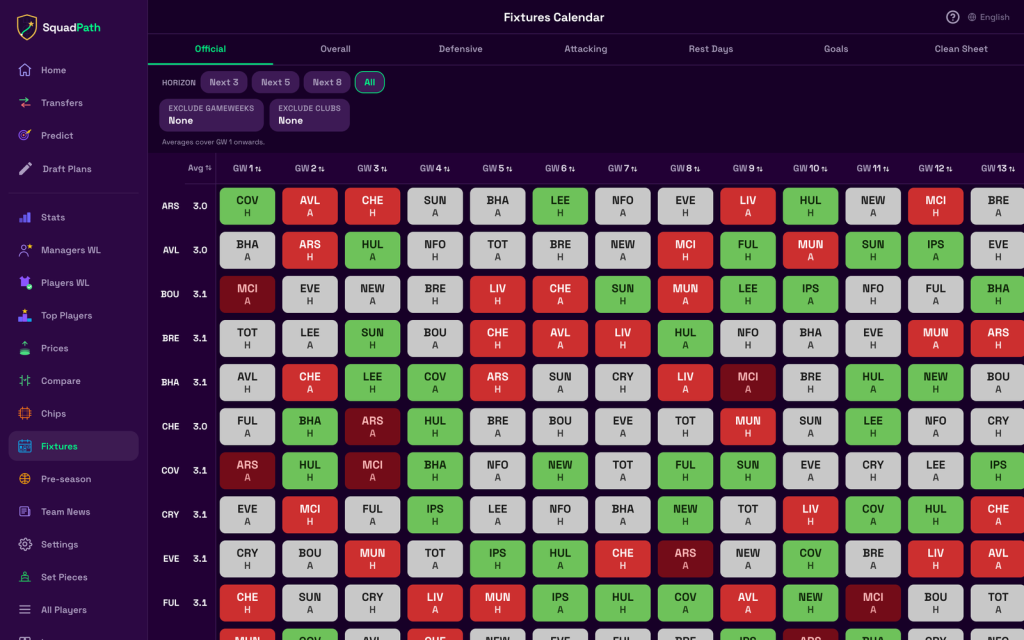Open the Chips icon in sidebar
Viewport: 1024px width, 640px height.
pyautogui.click(x=25, y=413)
